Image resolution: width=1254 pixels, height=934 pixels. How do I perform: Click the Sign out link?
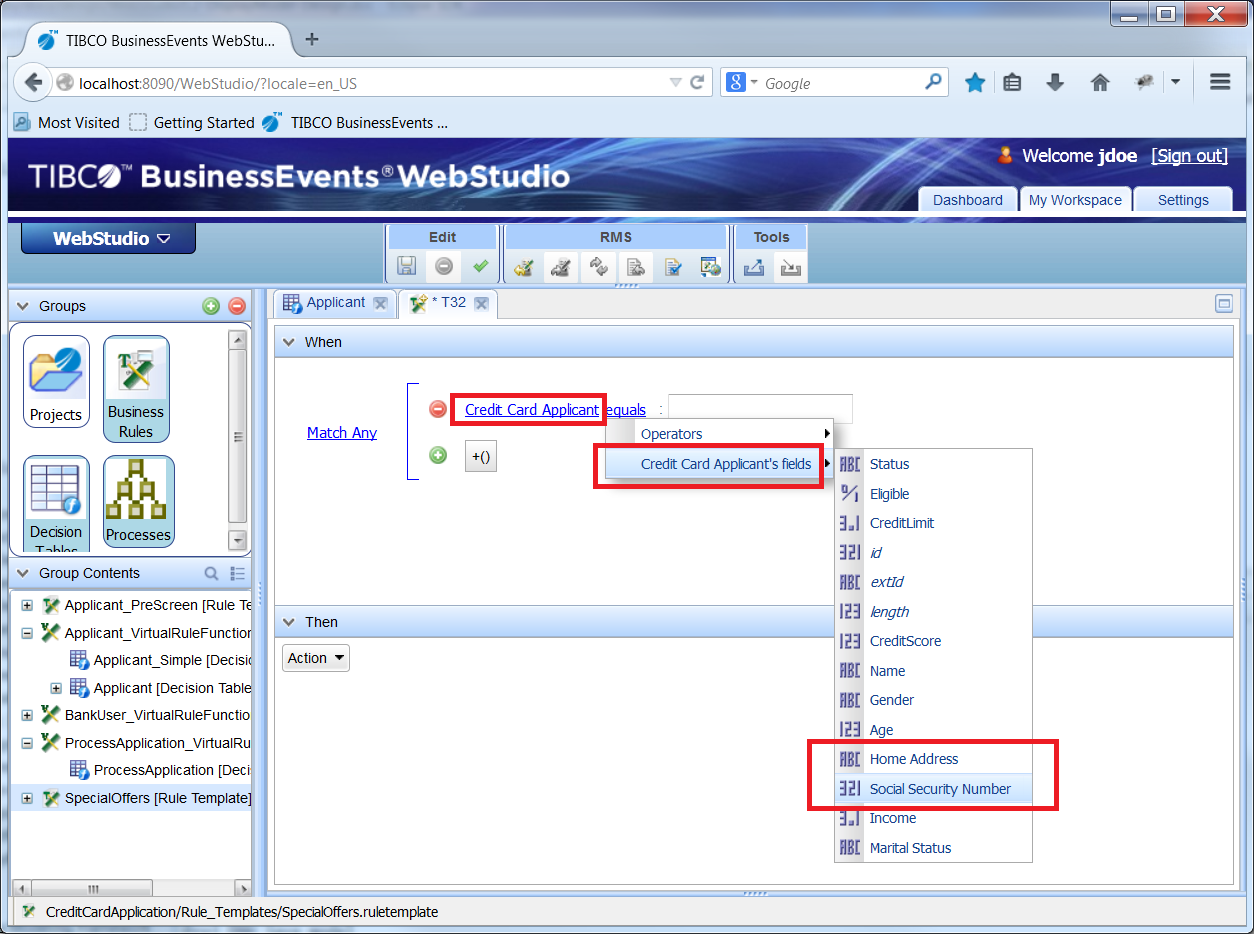click(1189, 156)
